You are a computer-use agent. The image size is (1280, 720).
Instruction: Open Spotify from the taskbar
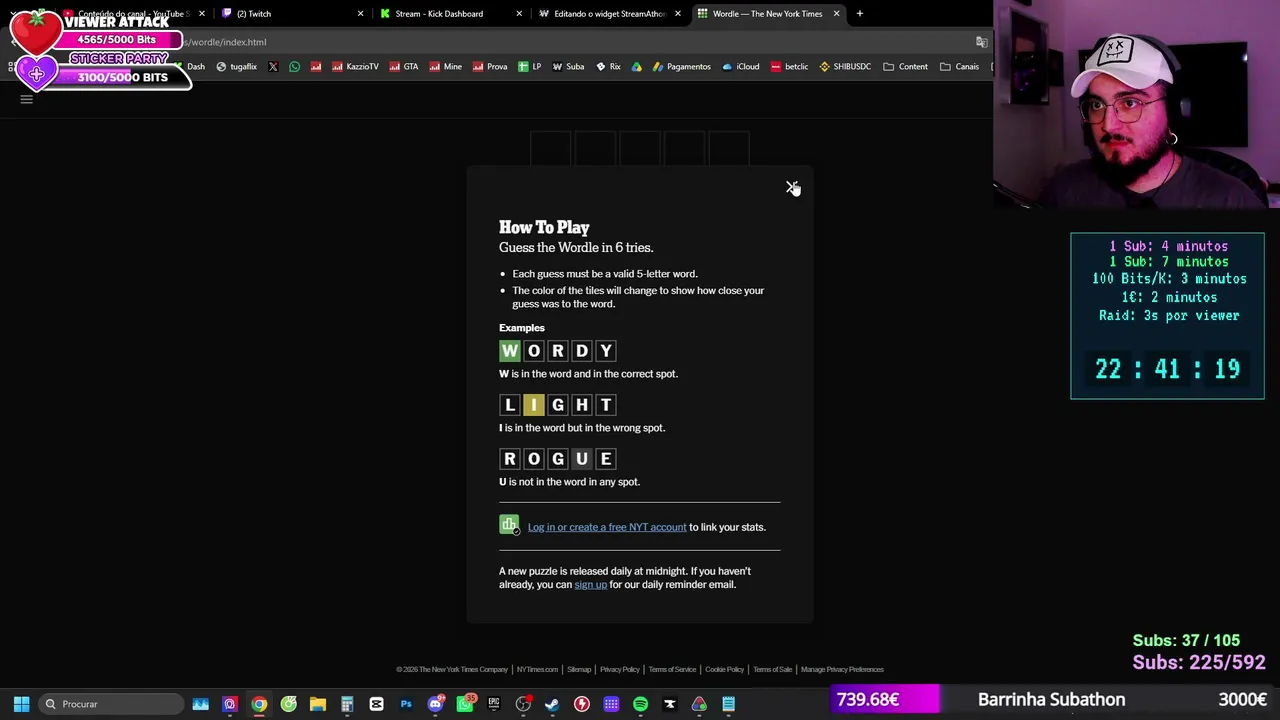pyautogui.click(x=640, y=704)
